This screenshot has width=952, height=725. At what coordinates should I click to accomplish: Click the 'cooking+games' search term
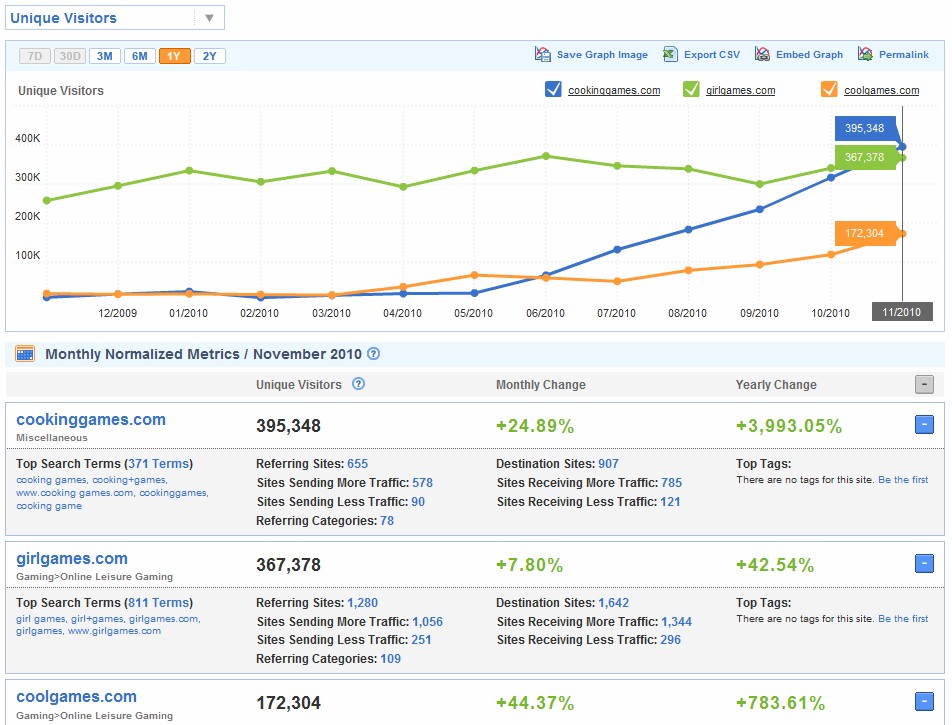pos(129,480)
